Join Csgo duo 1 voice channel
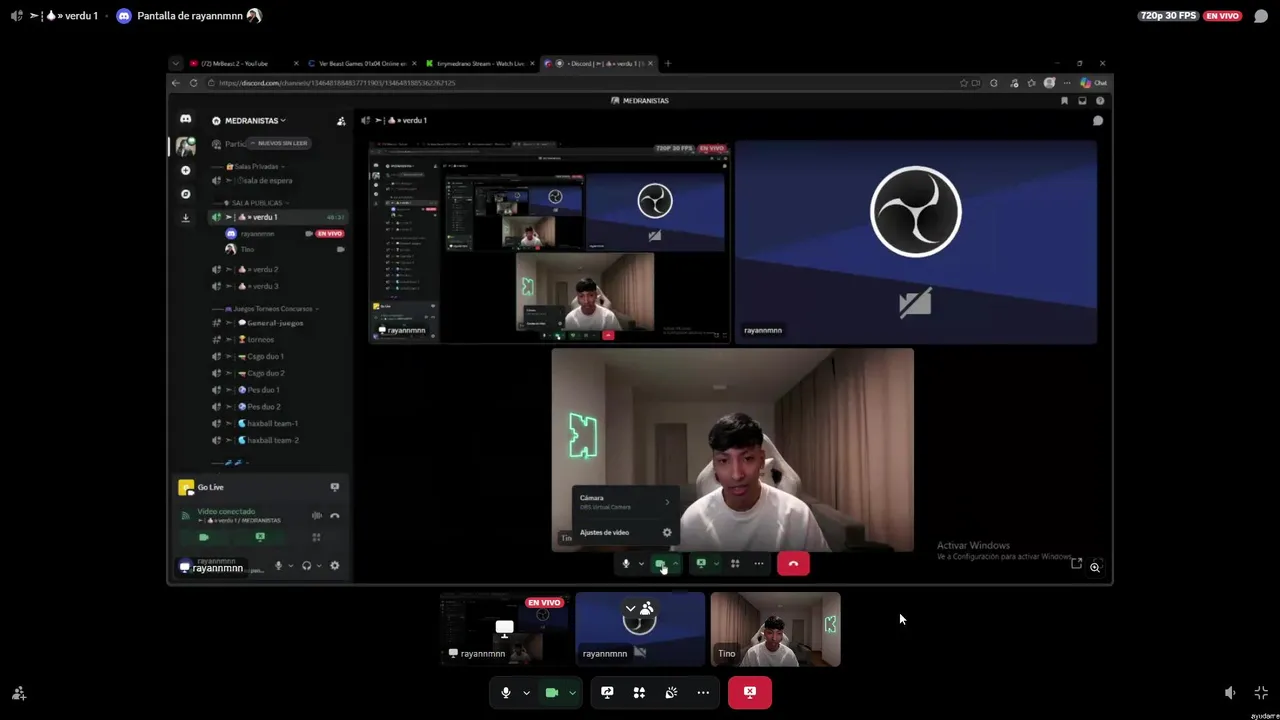Screen dimensions: 1280x720 click(x=278, y=356)
